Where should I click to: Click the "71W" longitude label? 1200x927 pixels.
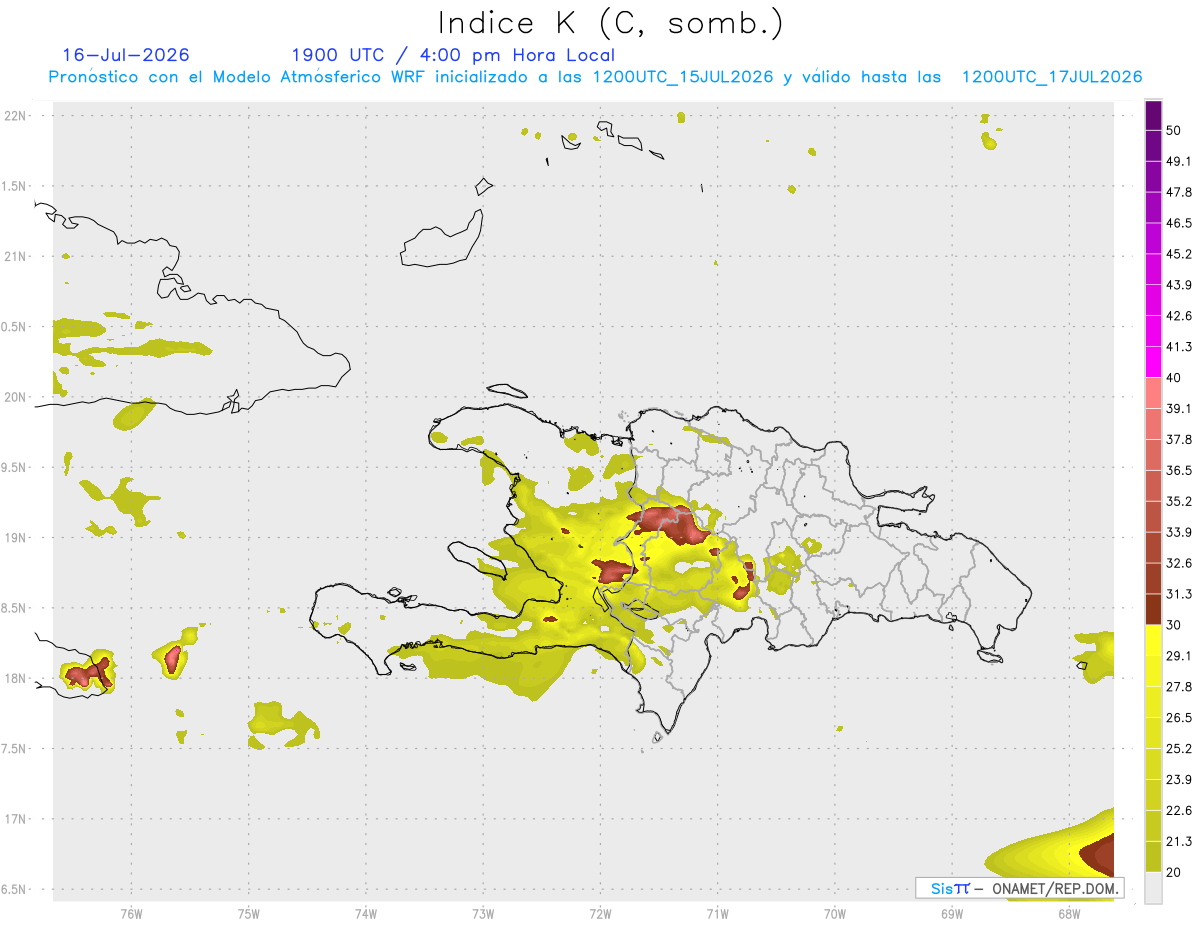click(x=717, y=914)
